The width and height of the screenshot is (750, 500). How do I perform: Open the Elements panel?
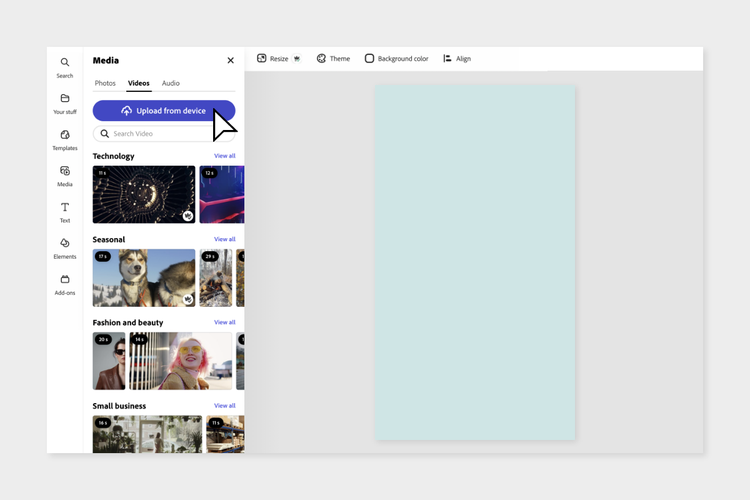click(65, 248)
